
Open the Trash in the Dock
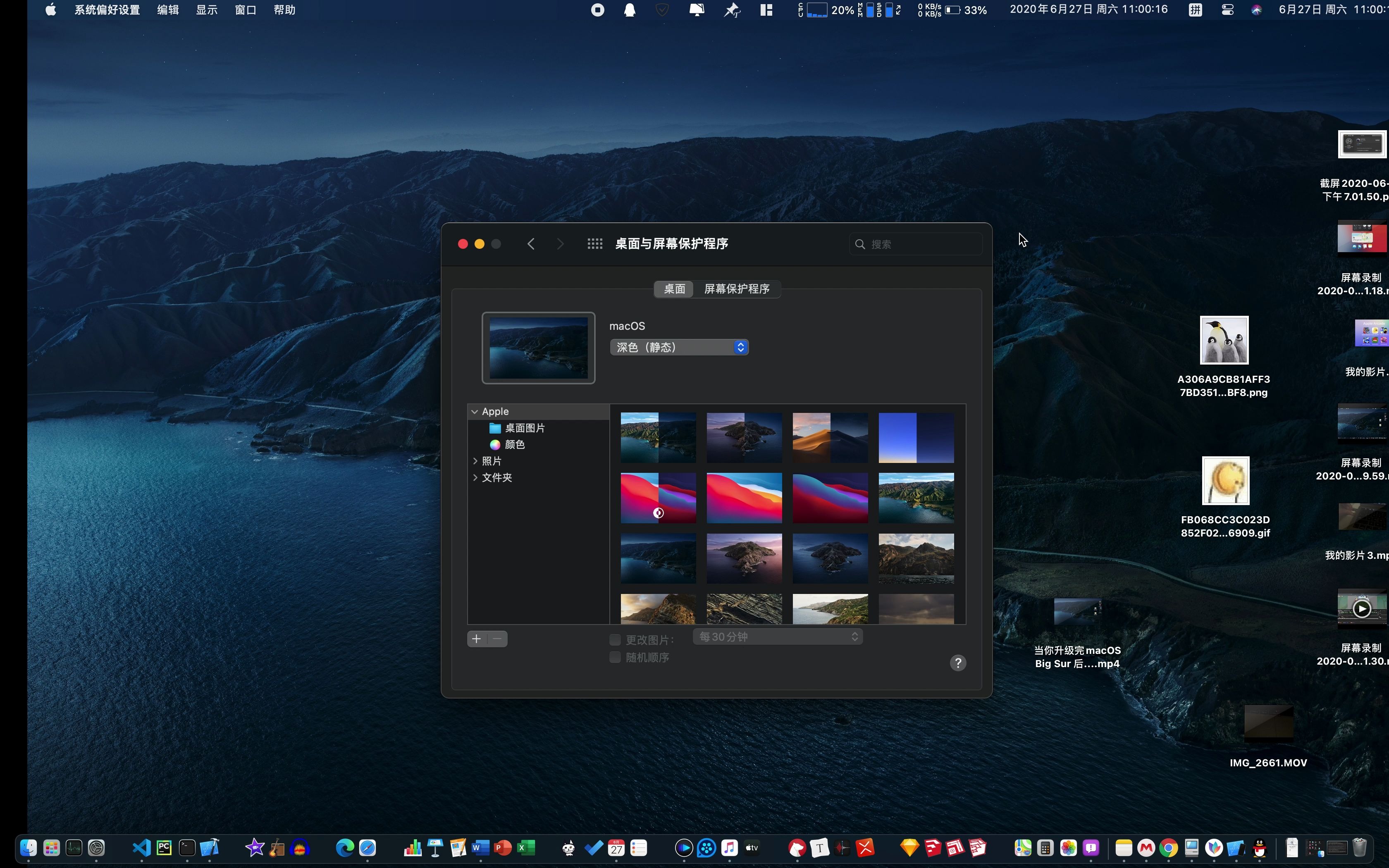1360,847
